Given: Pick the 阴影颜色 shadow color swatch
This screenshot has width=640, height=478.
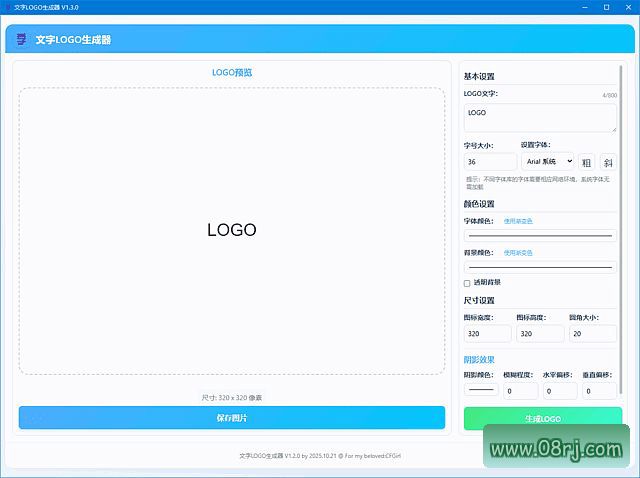Looking at the screenshot, I should click(x=480, y=390).
